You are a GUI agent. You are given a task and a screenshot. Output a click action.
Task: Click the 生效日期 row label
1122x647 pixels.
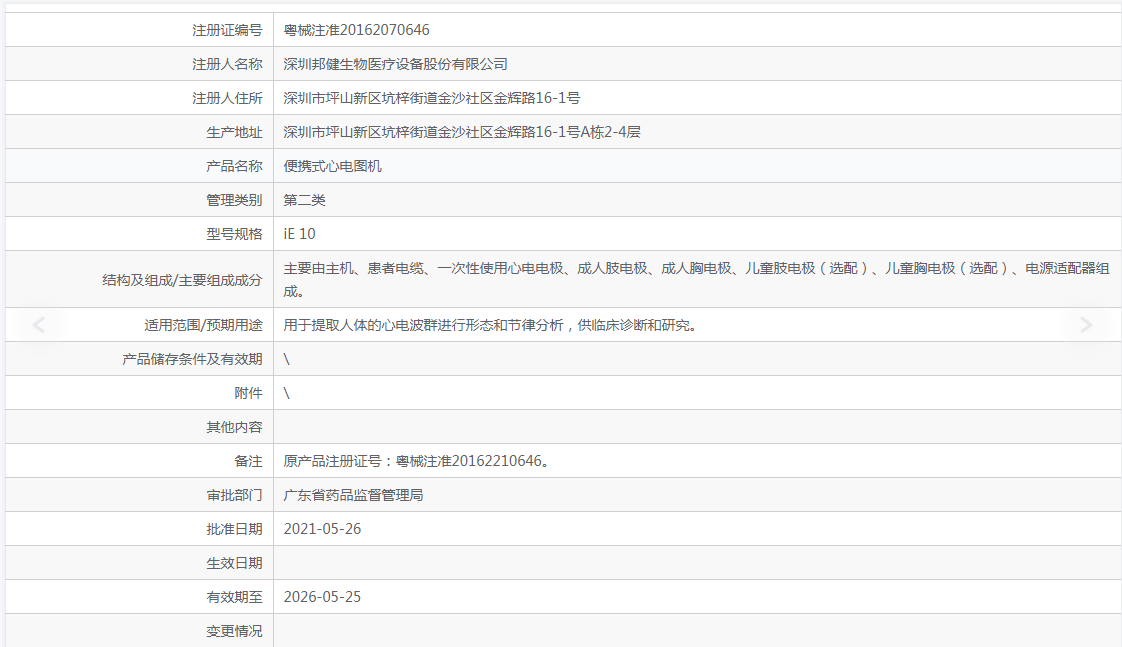click(x=234, y=563)
